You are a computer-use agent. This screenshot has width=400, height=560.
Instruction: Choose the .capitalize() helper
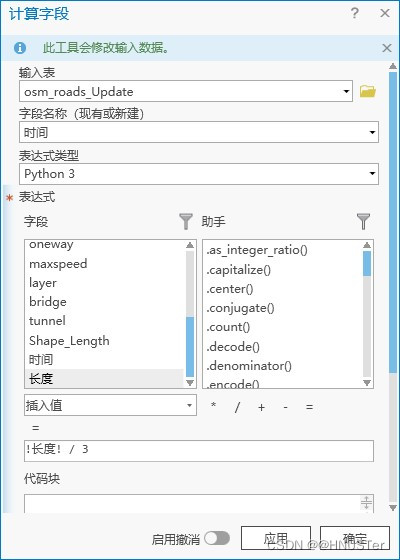(x=239, y=270)
